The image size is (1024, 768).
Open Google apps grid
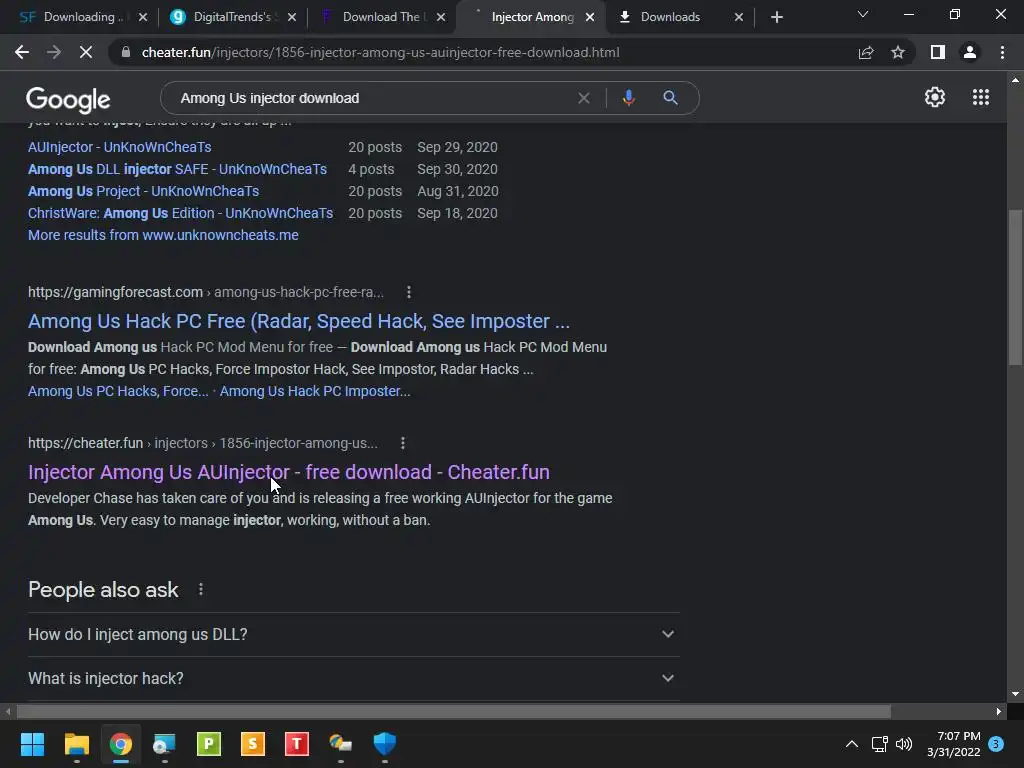point(980,97)
